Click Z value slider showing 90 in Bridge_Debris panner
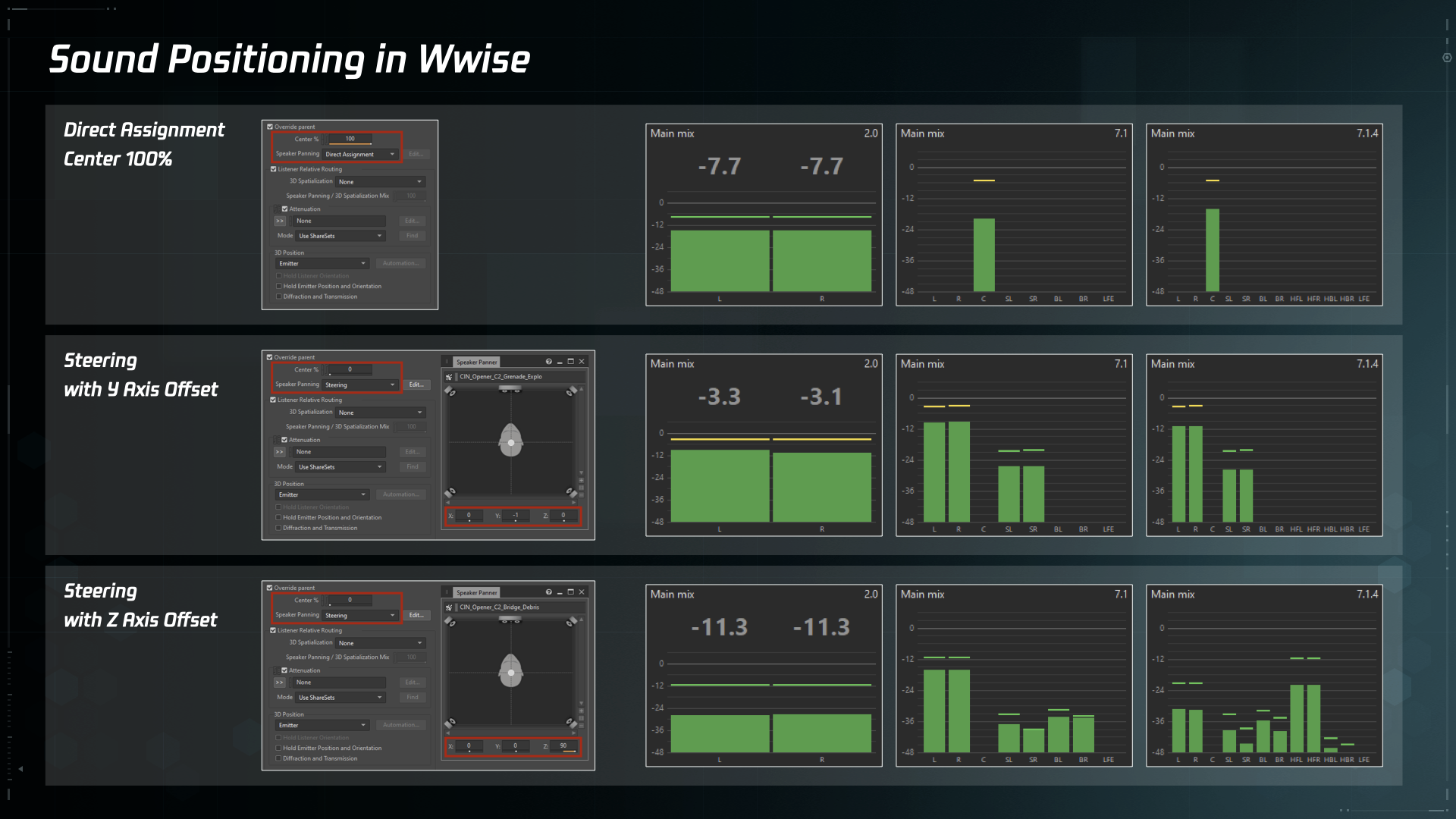The width and height of the screenshot is (1456, 819). click(563, 747)
